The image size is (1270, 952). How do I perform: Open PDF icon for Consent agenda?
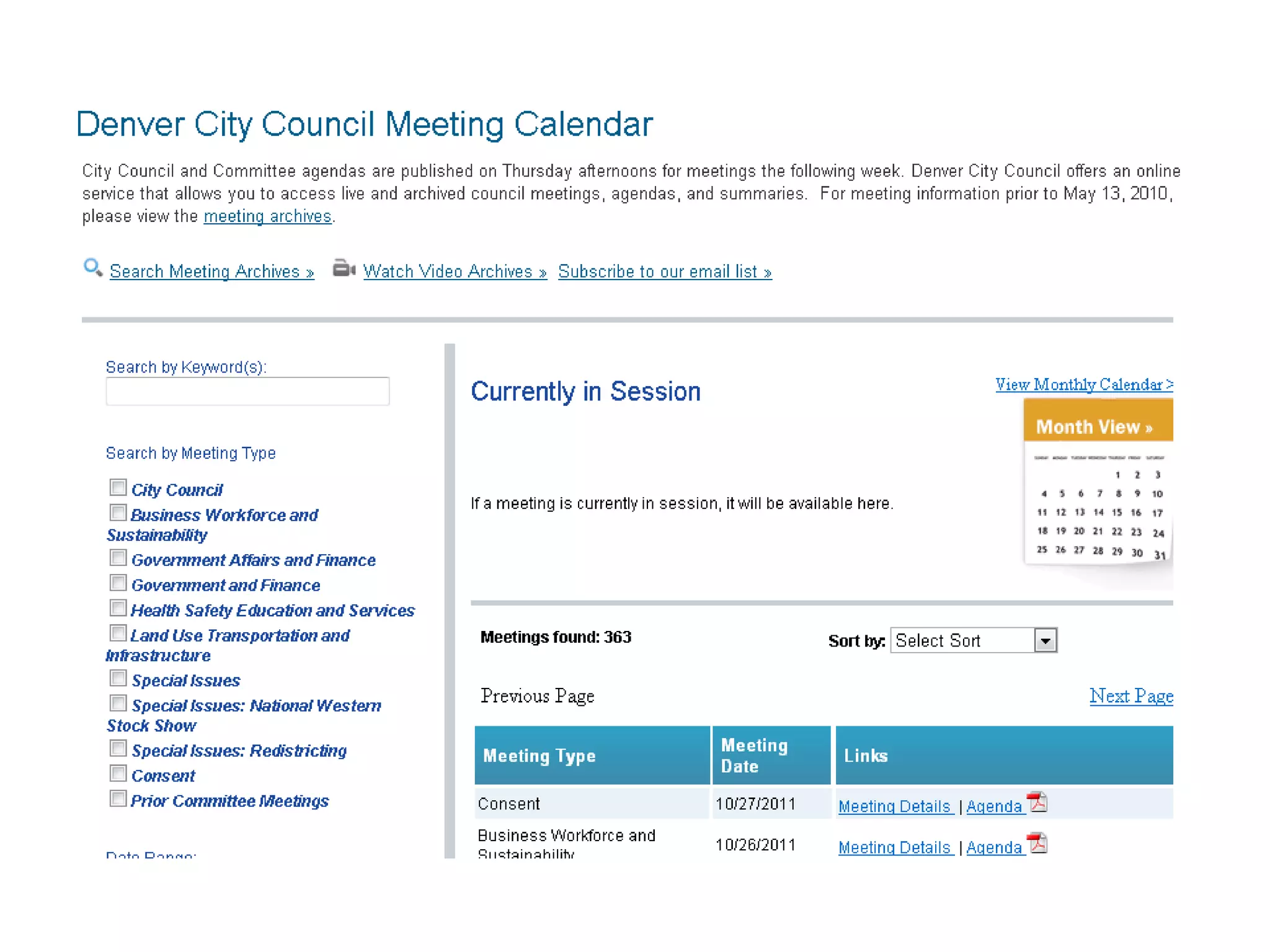[1037, 802]
